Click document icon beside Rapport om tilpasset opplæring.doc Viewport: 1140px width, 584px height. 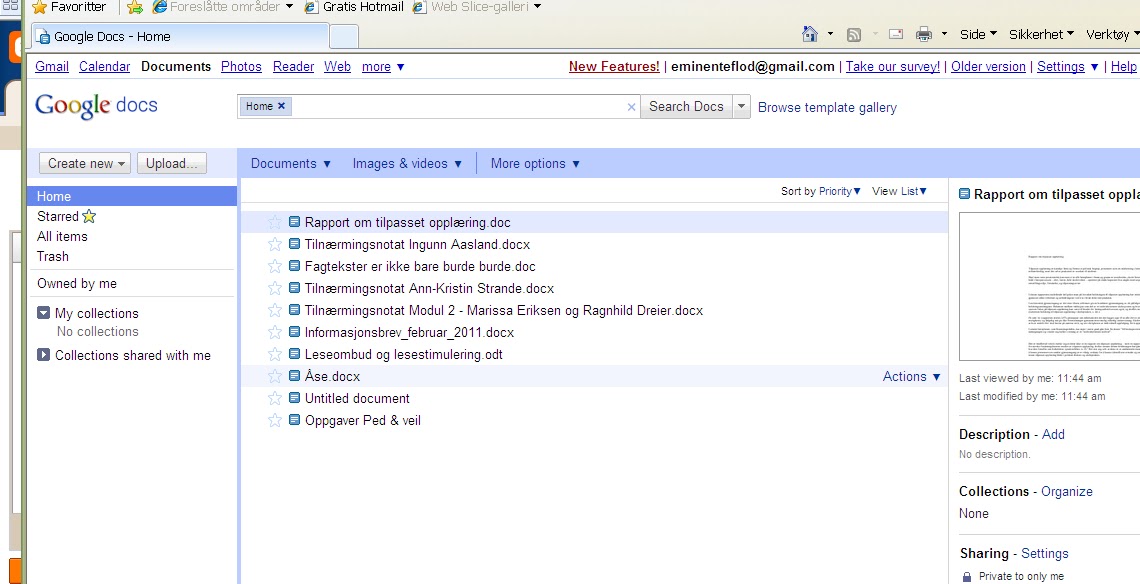click(x=294, y=222)
